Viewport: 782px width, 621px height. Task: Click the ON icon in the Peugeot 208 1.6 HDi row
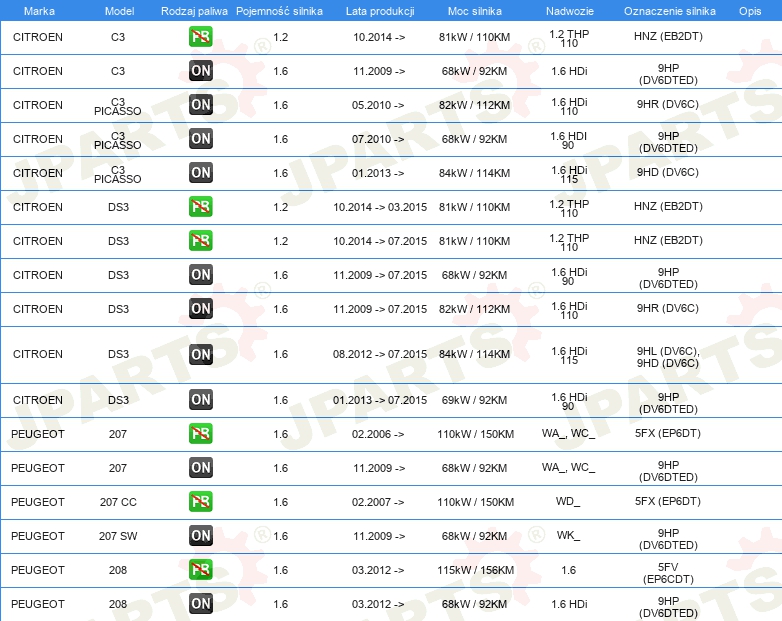[200, 604]
